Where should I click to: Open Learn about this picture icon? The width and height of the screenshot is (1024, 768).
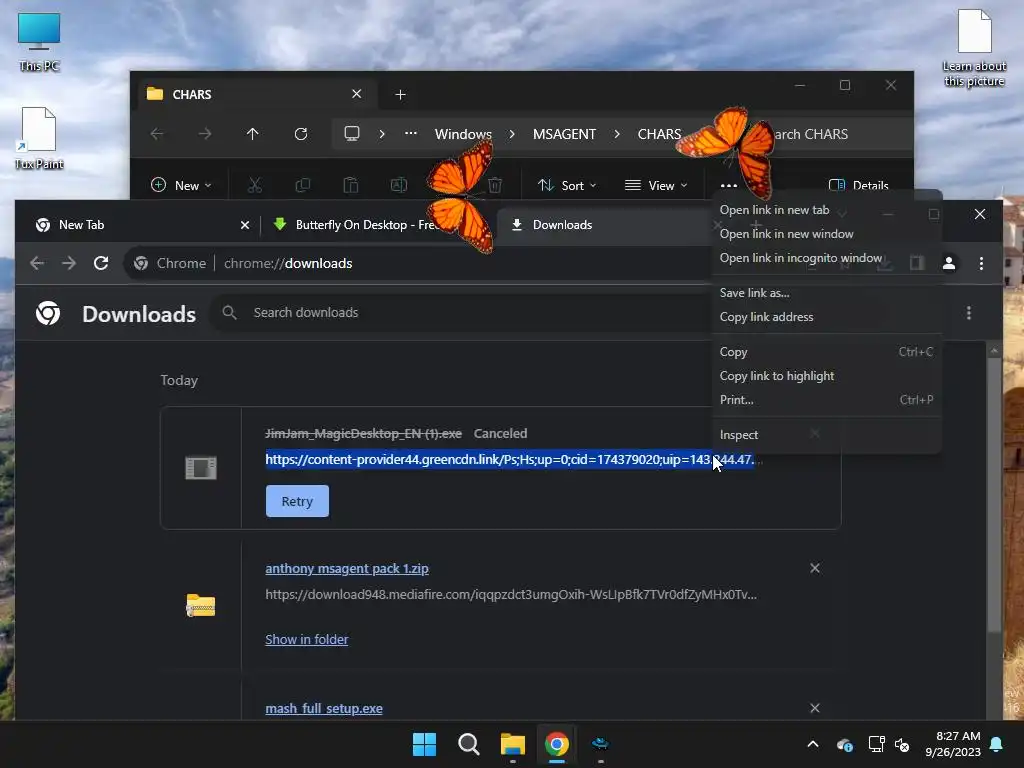click(974, 48)
